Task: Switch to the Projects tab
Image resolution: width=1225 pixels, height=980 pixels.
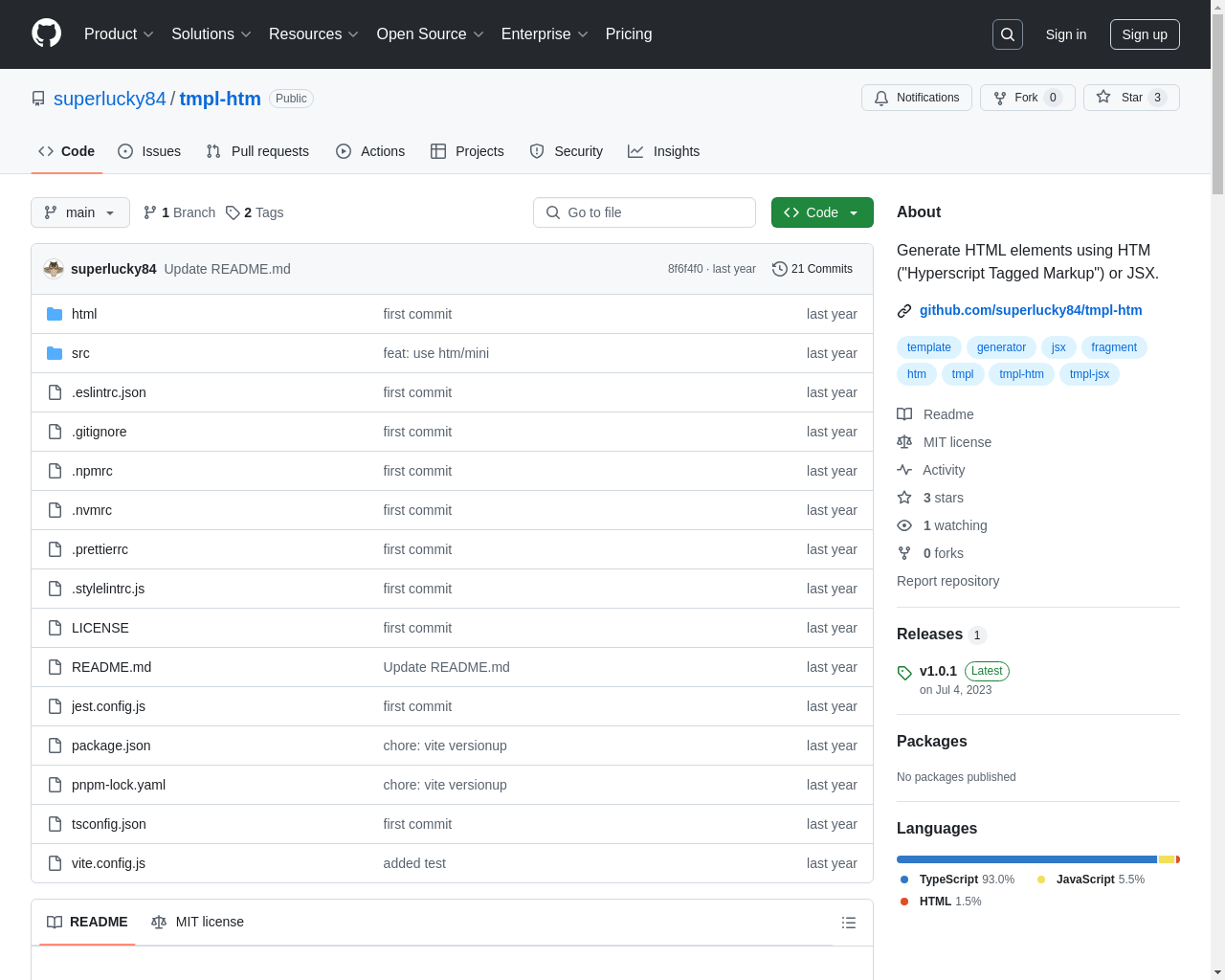Action: tap(467, 151)
